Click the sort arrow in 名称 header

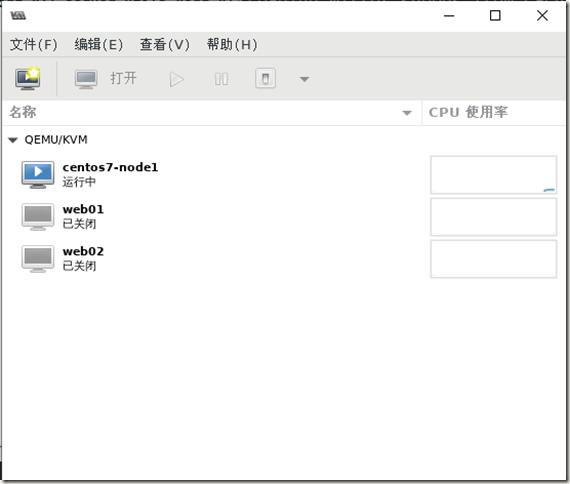coord(407,113)
